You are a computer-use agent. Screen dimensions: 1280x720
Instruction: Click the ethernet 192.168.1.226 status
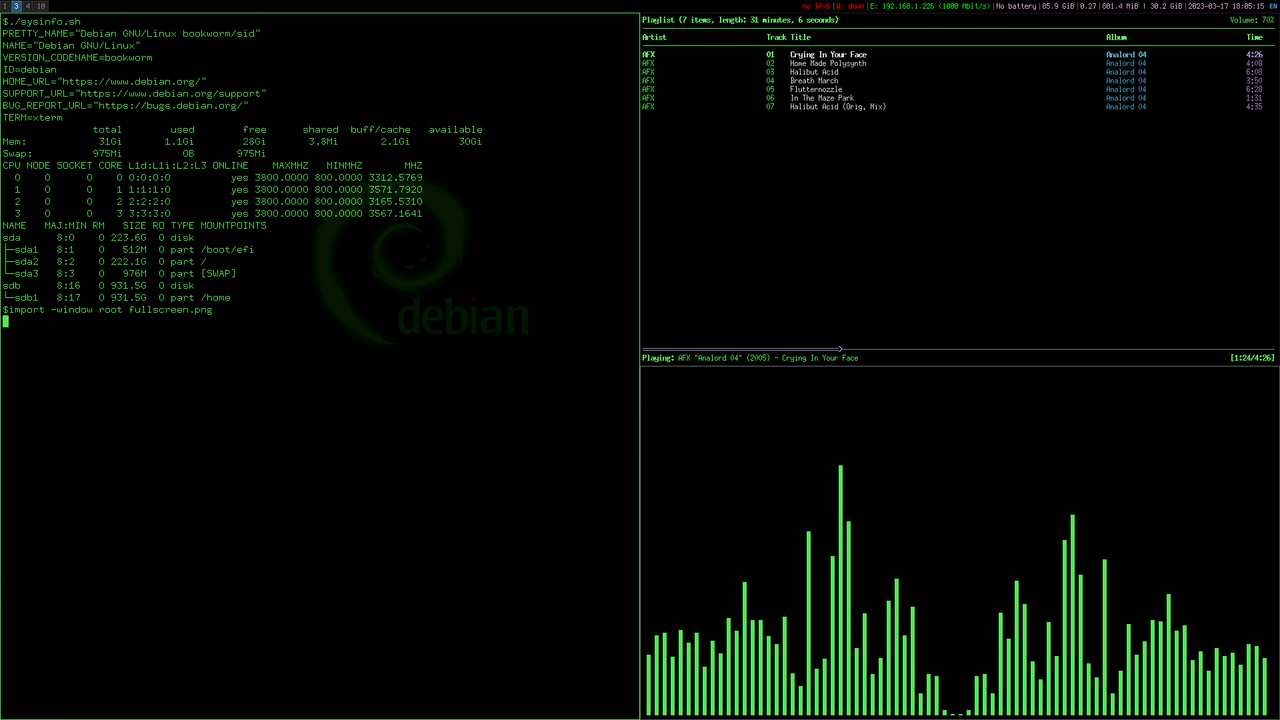click(930, 6)
